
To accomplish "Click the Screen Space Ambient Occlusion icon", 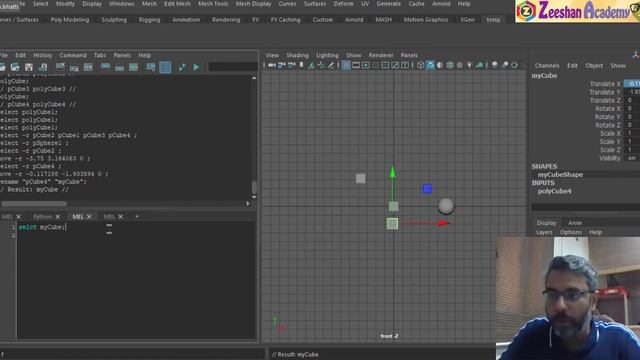I will pyautogui.click(x=494, y=65).
